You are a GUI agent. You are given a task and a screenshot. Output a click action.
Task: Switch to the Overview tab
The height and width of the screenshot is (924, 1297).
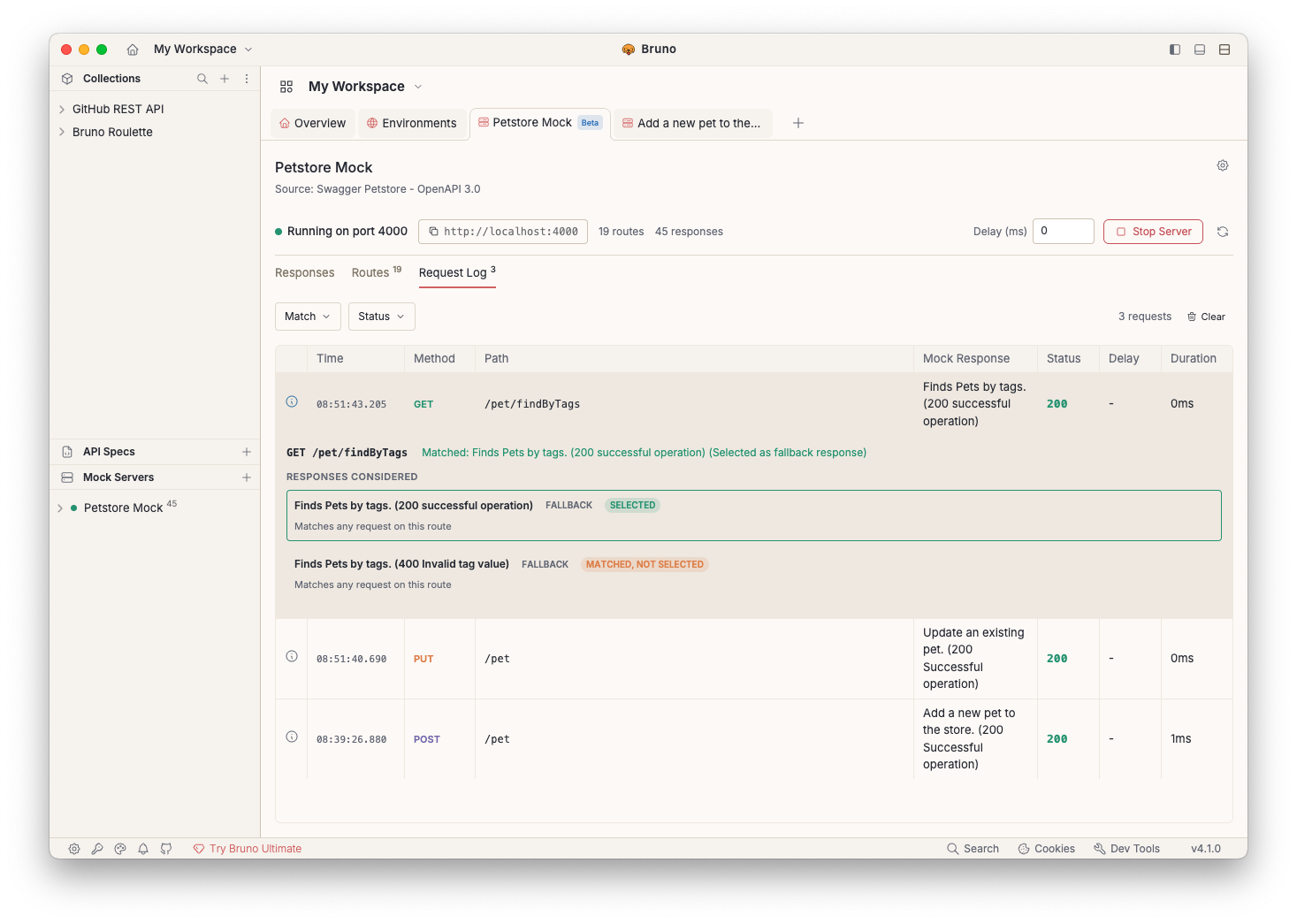coord(313,124)
